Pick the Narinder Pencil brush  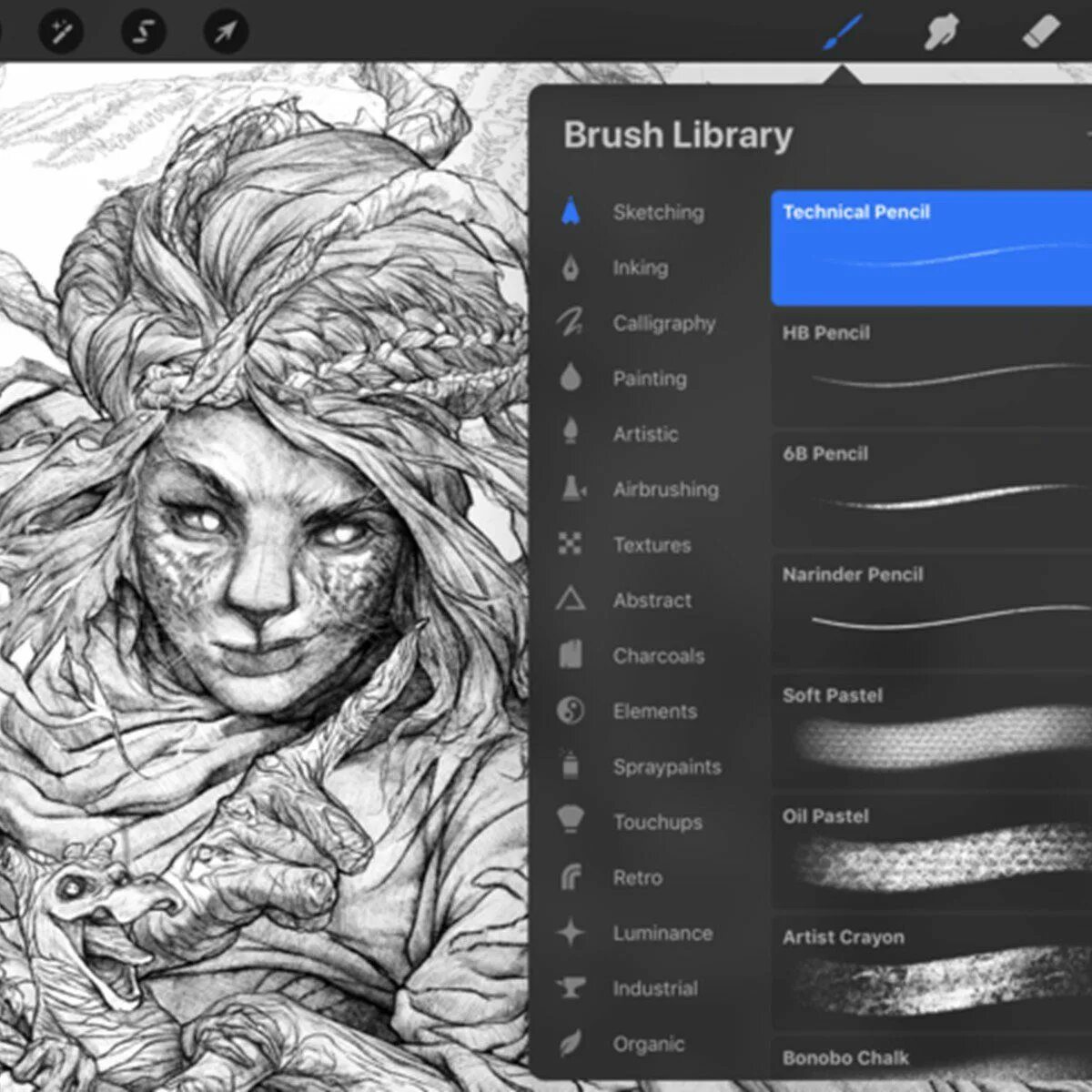(x=931, y=611)
